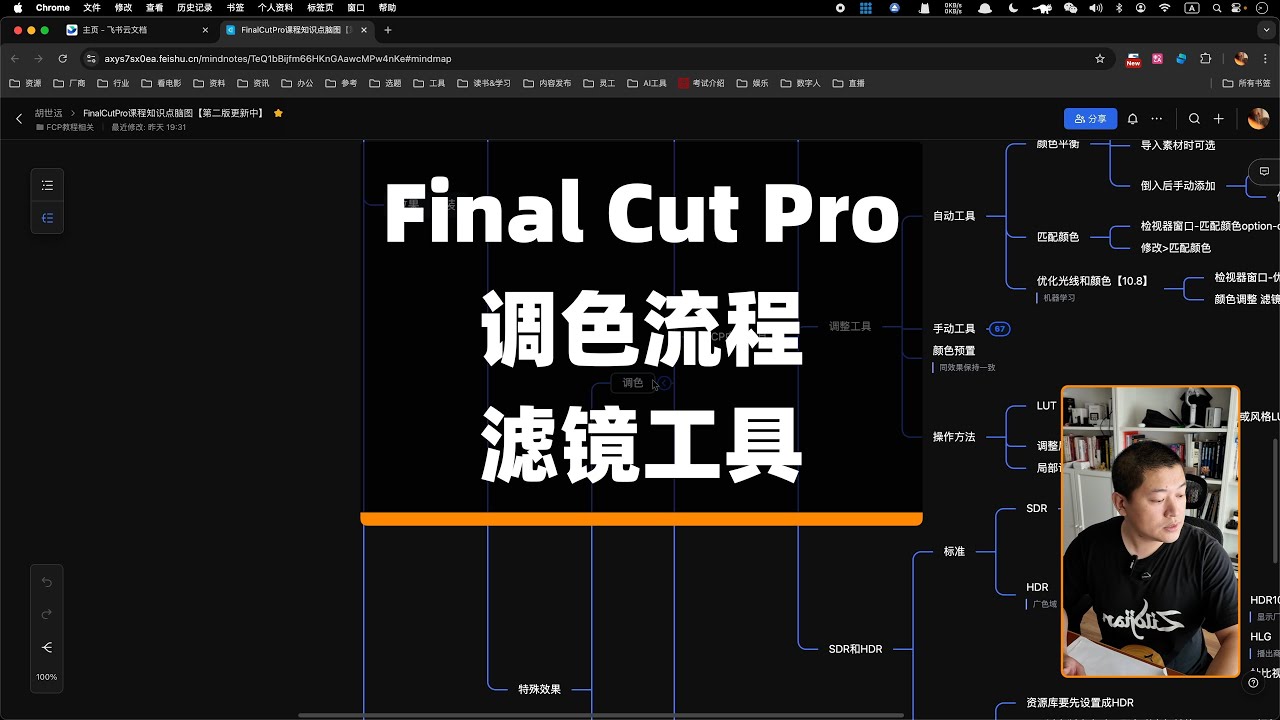Toggle the yellow favorite star beside document title
The height and width of the screenshot is (720, 1280).
278,113
